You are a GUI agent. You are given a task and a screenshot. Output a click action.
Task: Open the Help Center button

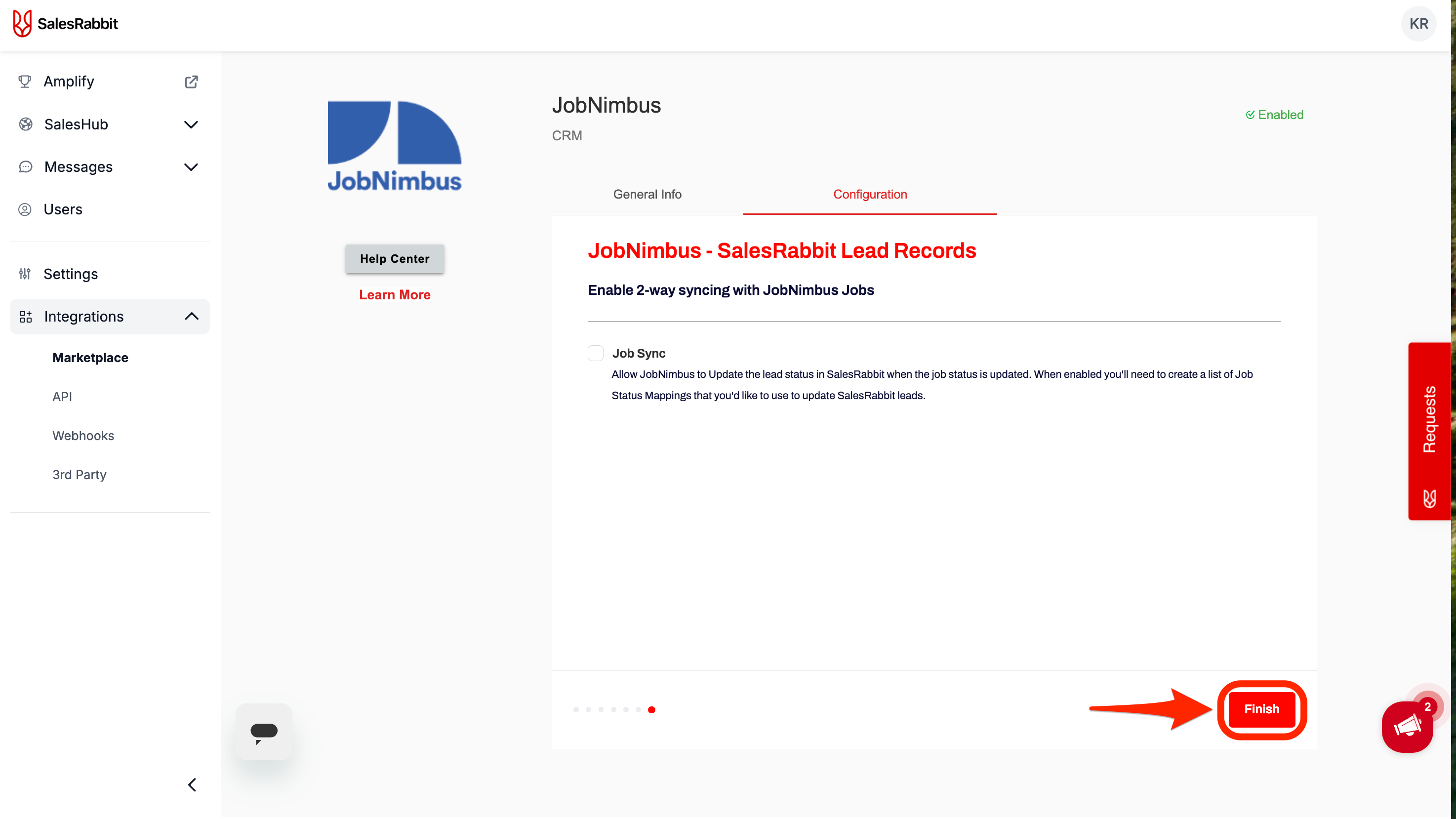(x=395, y=259)
